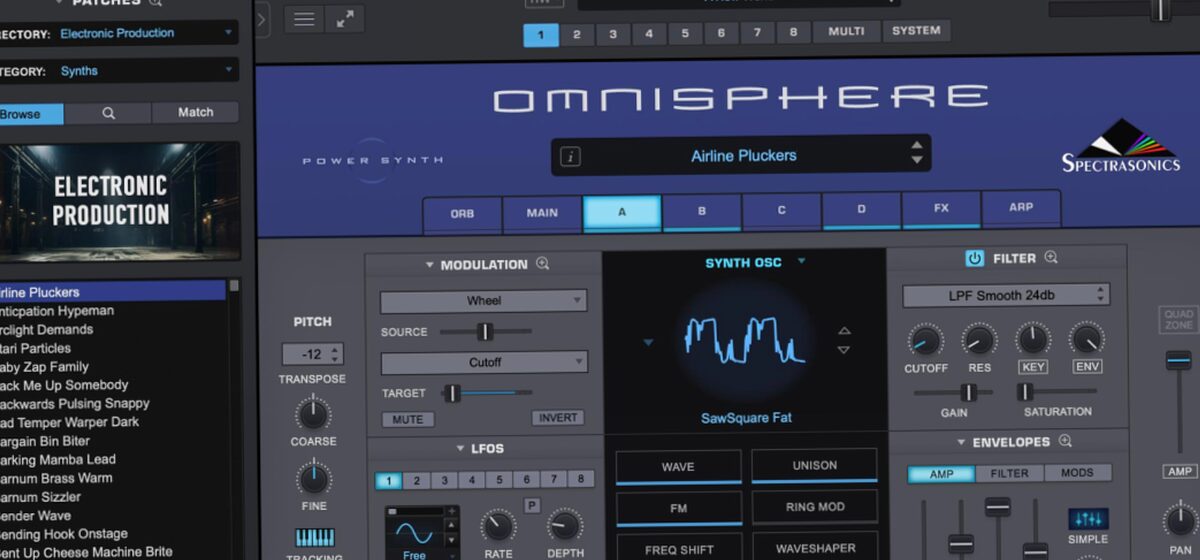This screenshot has height=560, width=1200.
Task: Enable the FM oscillator section
Action: point(678,508)
